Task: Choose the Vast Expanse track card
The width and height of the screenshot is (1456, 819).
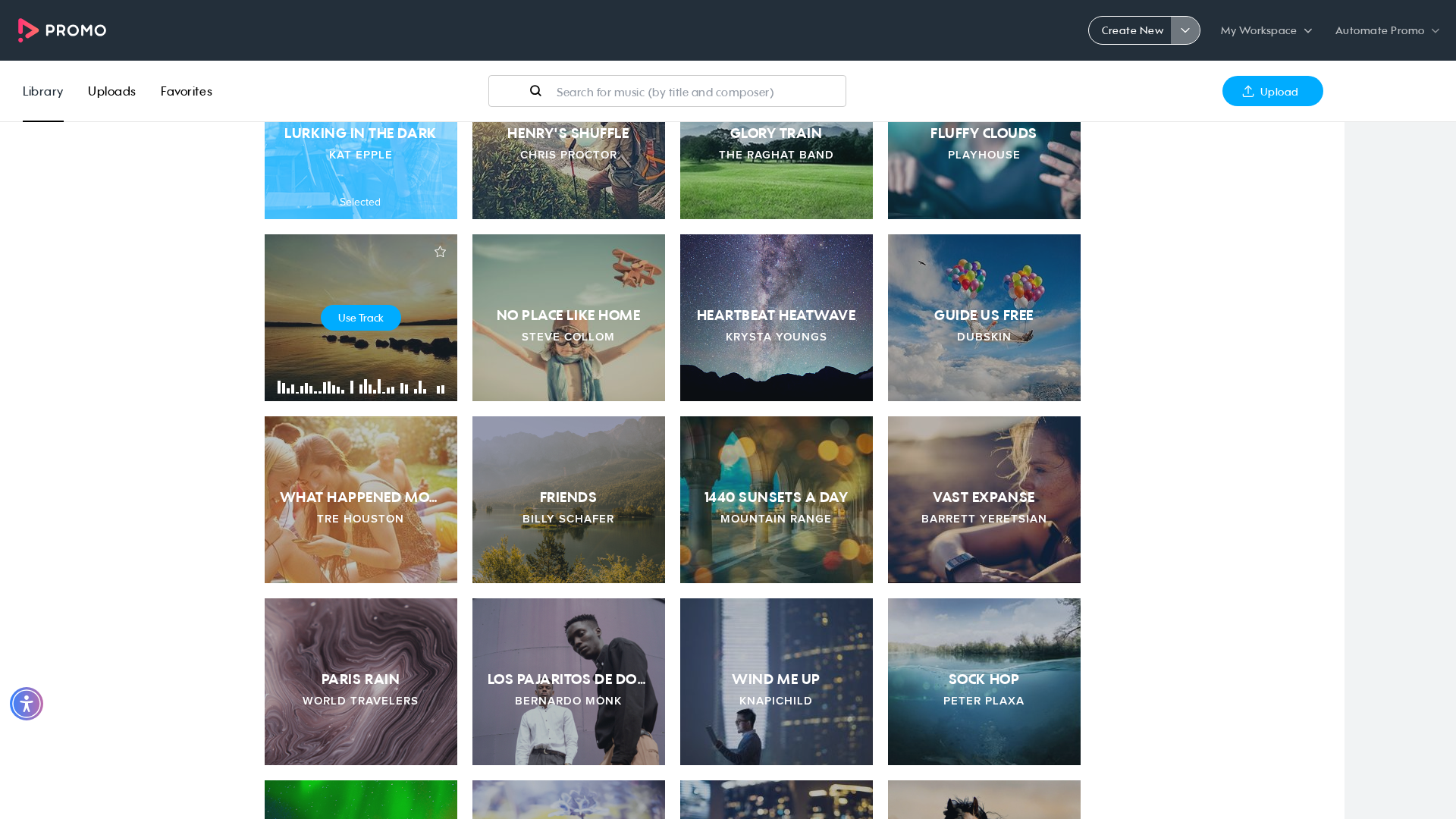Action: click(984, 500)
